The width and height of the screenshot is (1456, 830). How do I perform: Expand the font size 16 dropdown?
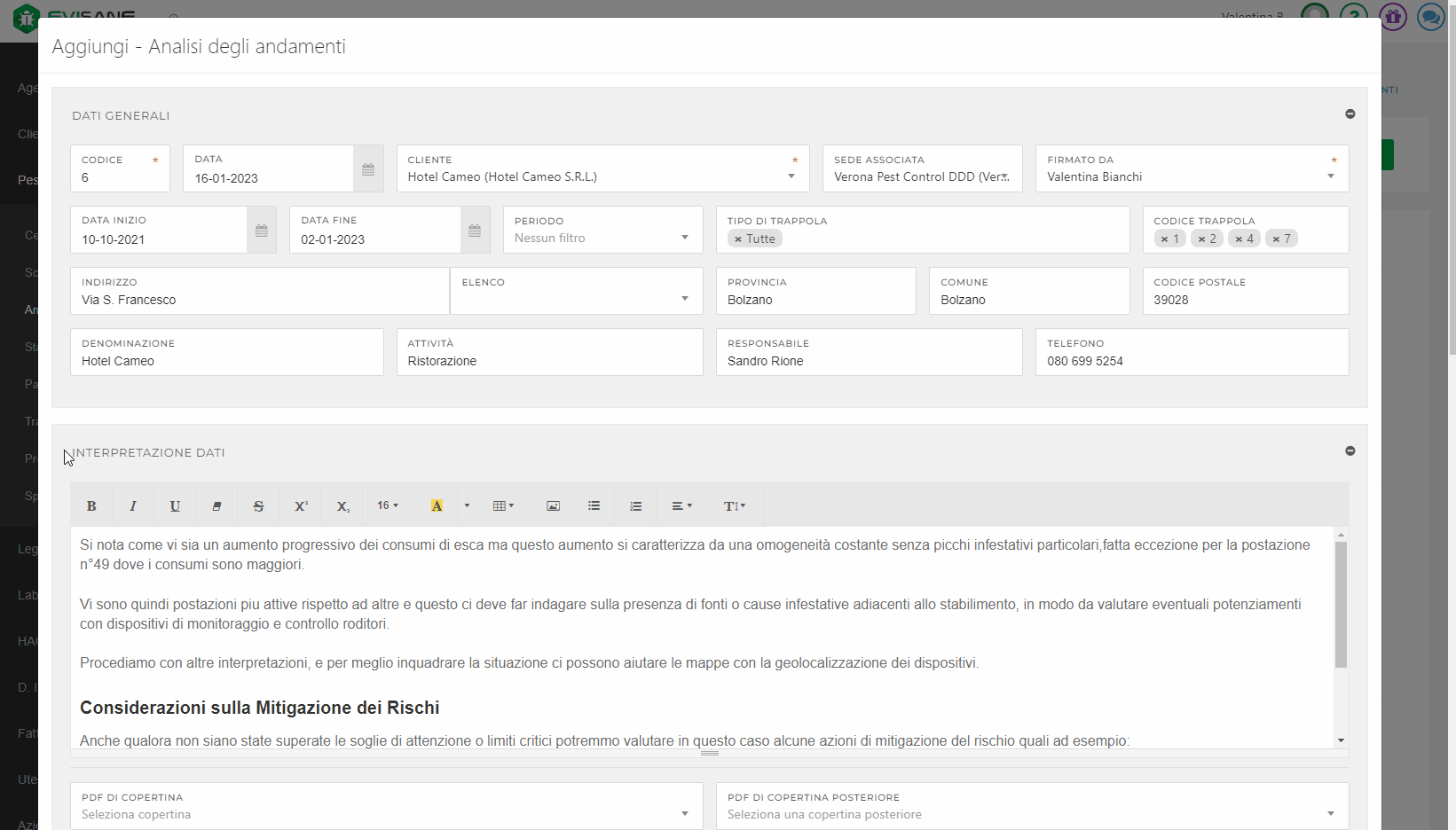click(x=388, y=506)
